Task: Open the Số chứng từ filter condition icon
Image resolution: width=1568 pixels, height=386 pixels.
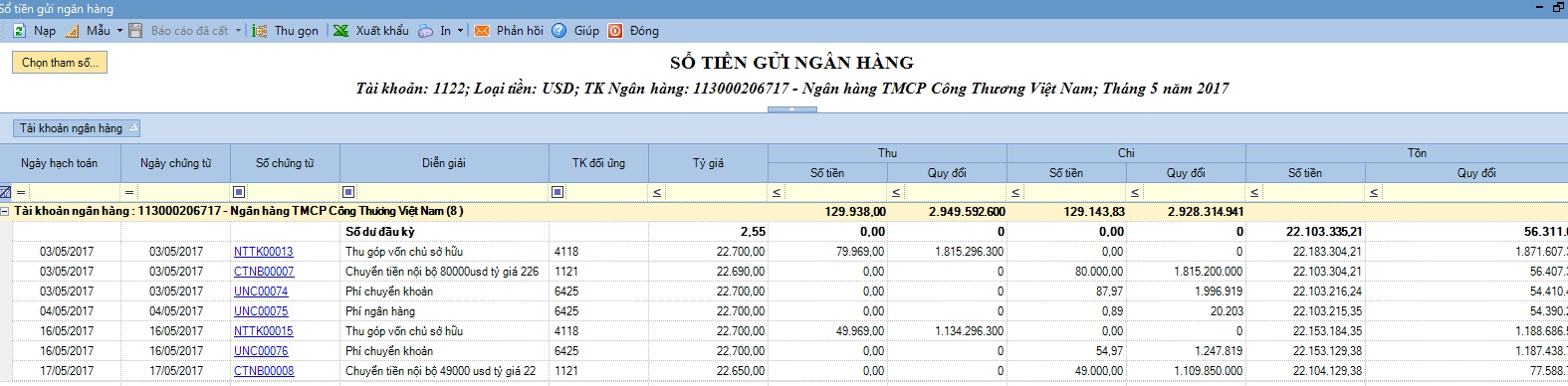Action: click(239, 192)
